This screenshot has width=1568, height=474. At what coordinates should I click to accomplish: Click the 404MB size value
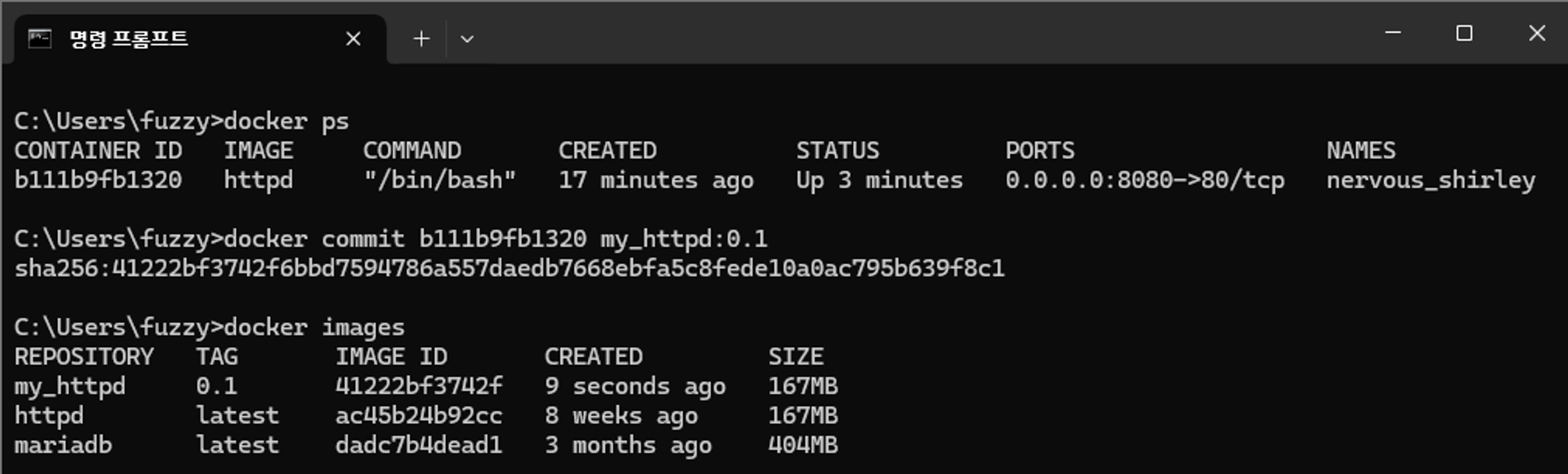803,445
